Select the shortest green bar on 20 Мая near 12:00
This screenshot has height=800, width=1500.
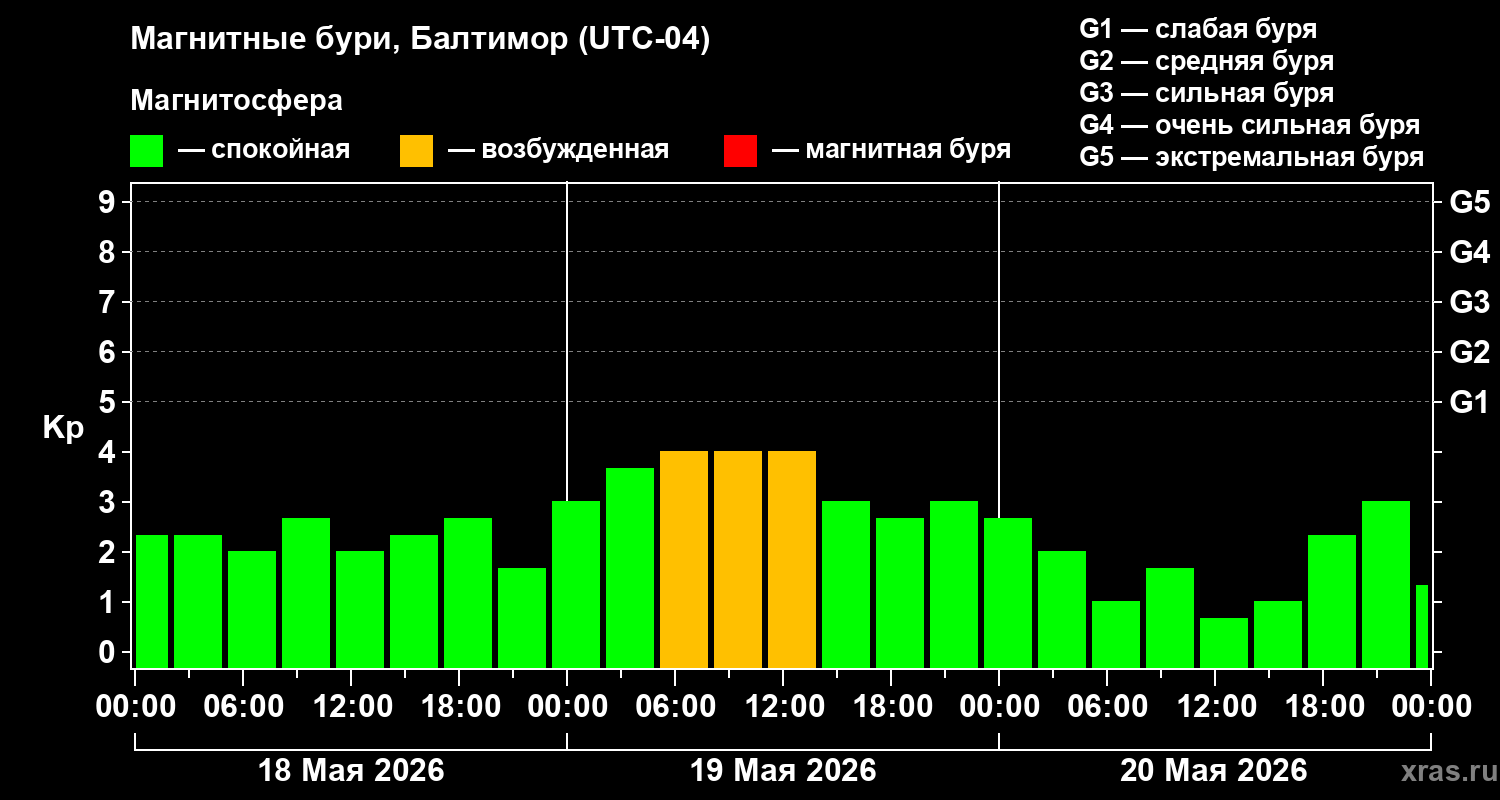pyautogui.click(x=1224, y=643)
